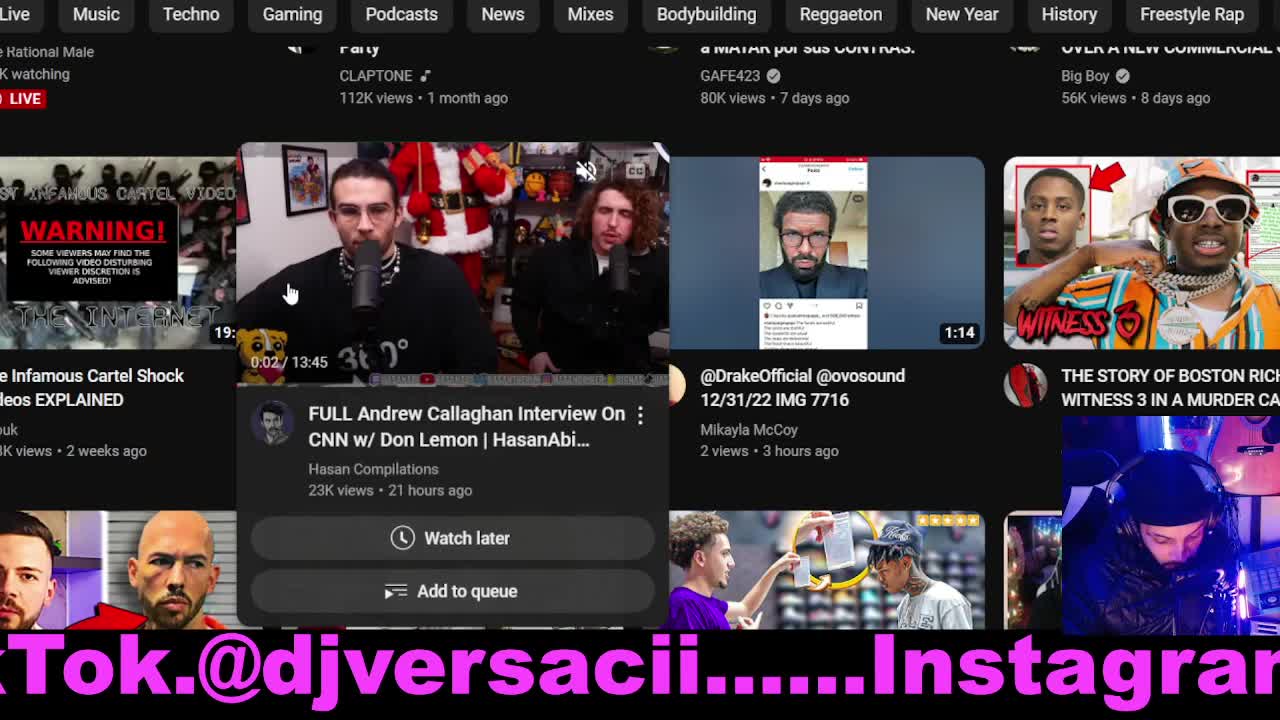
Task: Open FULL Andrew Callaghan Interview video title
Action: (466, 427)
